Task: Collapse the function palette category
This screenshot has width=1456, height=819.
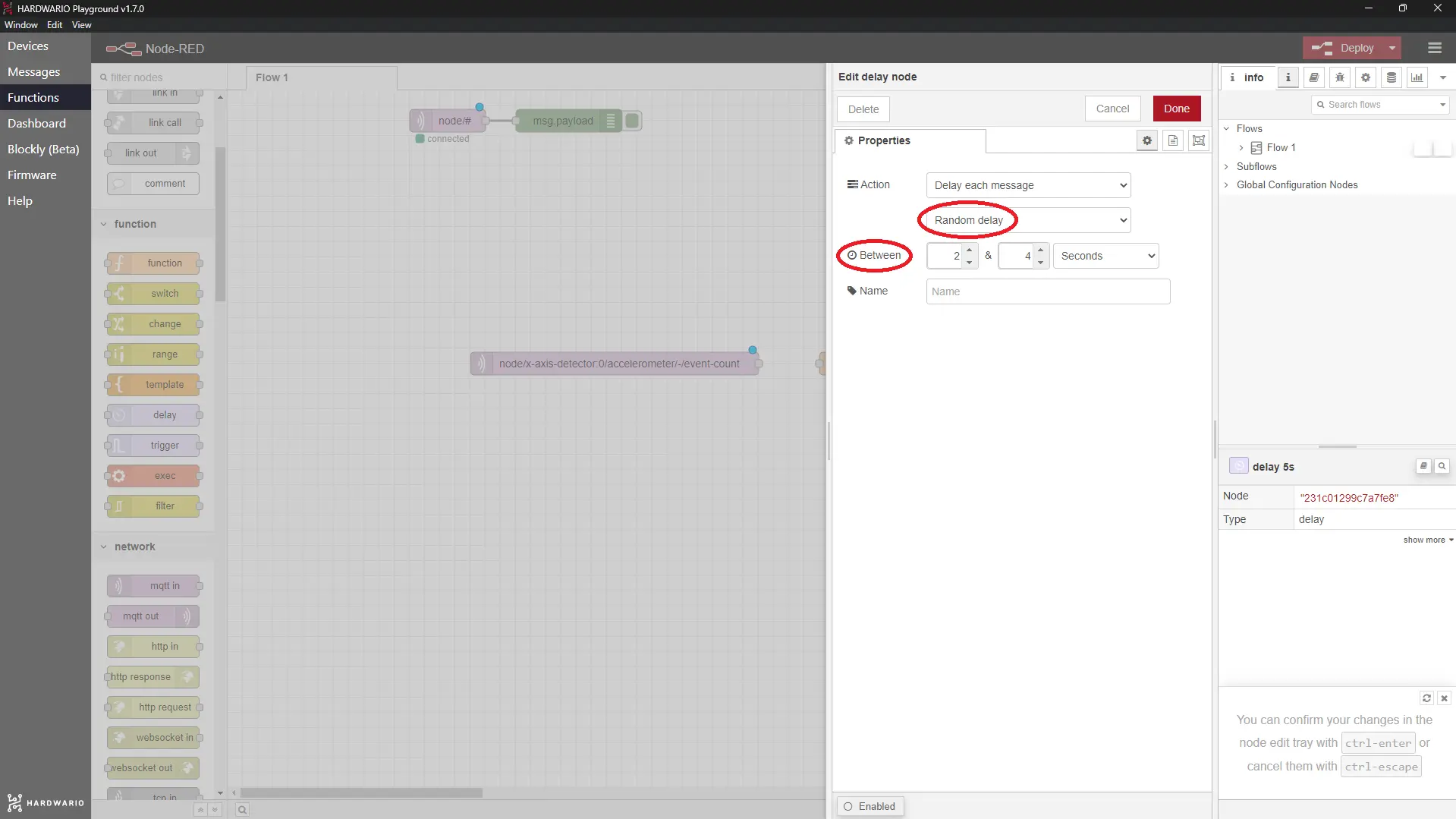Action: 153,224
